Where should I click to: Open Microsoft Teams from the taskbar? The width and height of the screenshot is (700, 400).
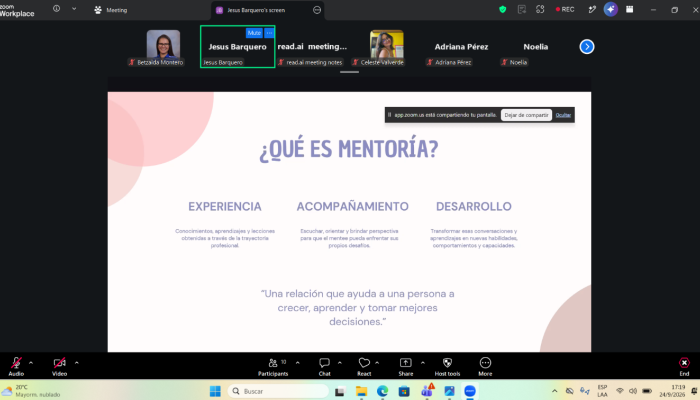pyautogui.click(x=427, y=392)
